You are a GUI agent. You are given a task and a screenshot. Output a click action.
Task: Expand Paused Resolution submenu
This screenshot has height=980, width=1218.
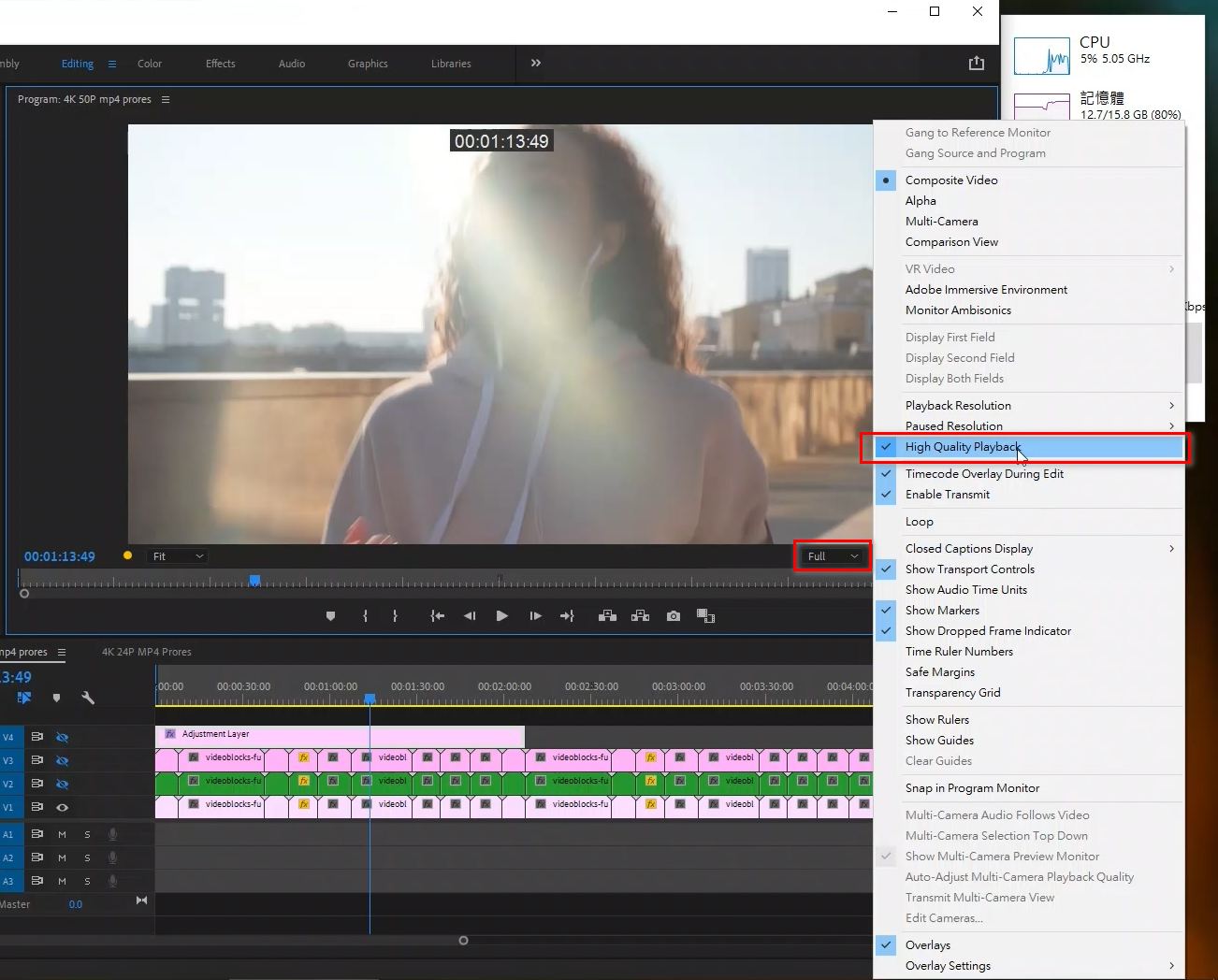(x=1029, y=426)
